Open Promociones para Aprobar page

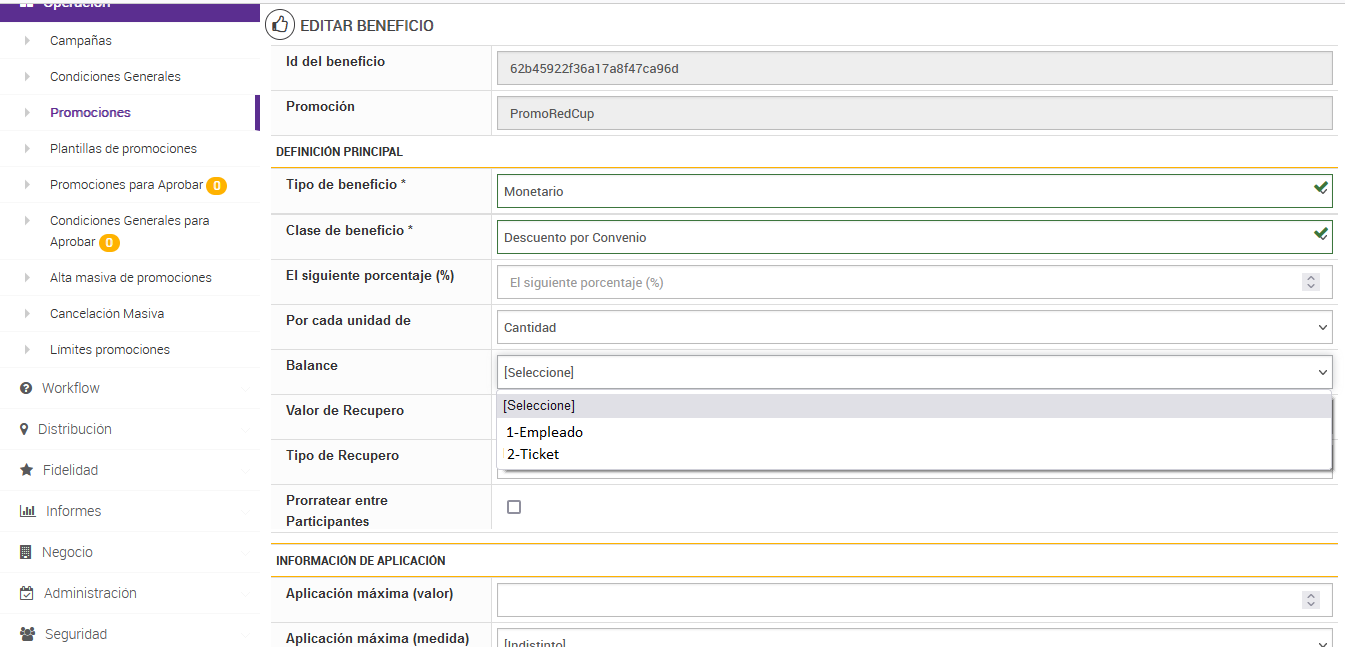click(126, 185)
